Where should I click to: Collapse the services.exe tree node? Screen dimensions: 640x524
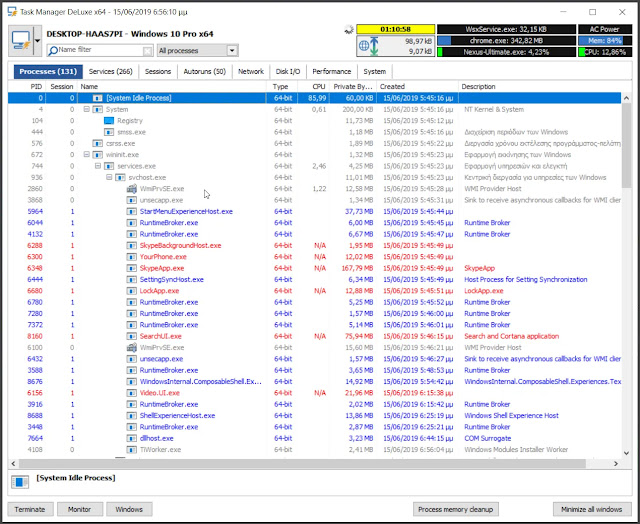pos(98,166)
